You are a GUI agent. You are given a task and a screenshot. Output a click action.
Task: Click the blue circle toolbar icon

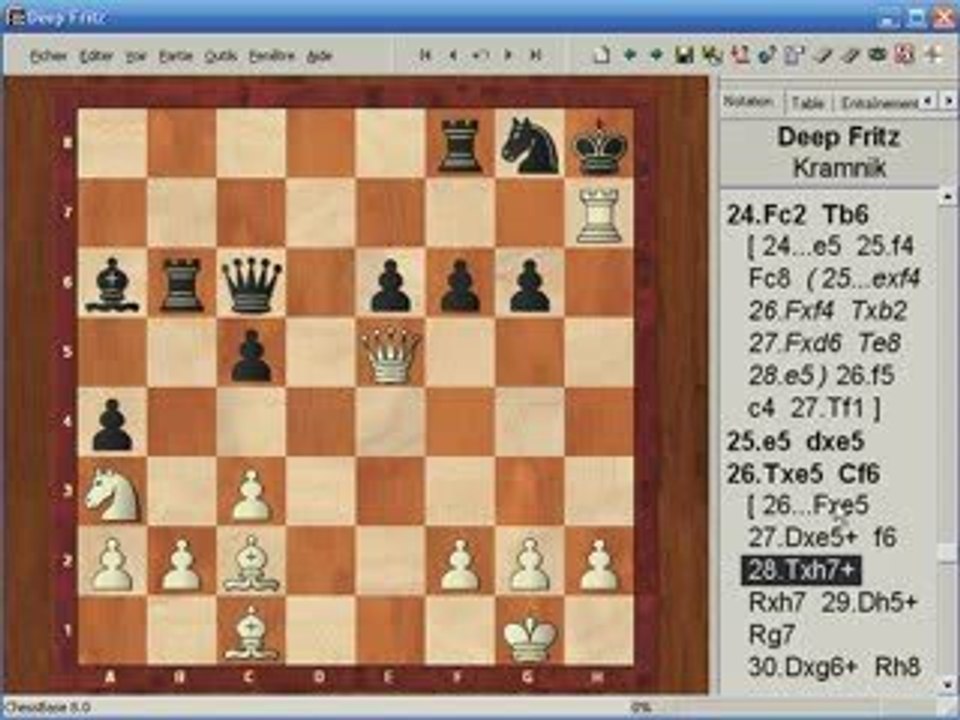(x=767, y=55)
